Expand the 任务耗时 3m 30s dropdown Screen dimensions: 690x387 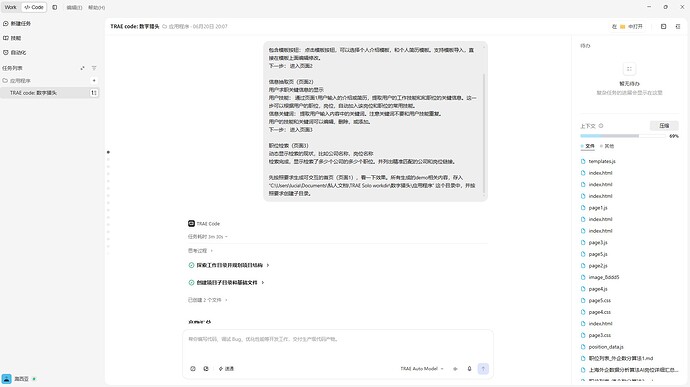[x=208, y=237]
